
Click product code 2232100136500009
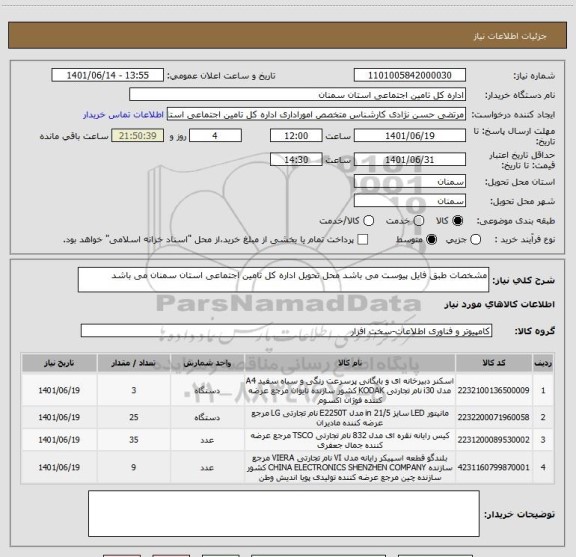point(493,390)
